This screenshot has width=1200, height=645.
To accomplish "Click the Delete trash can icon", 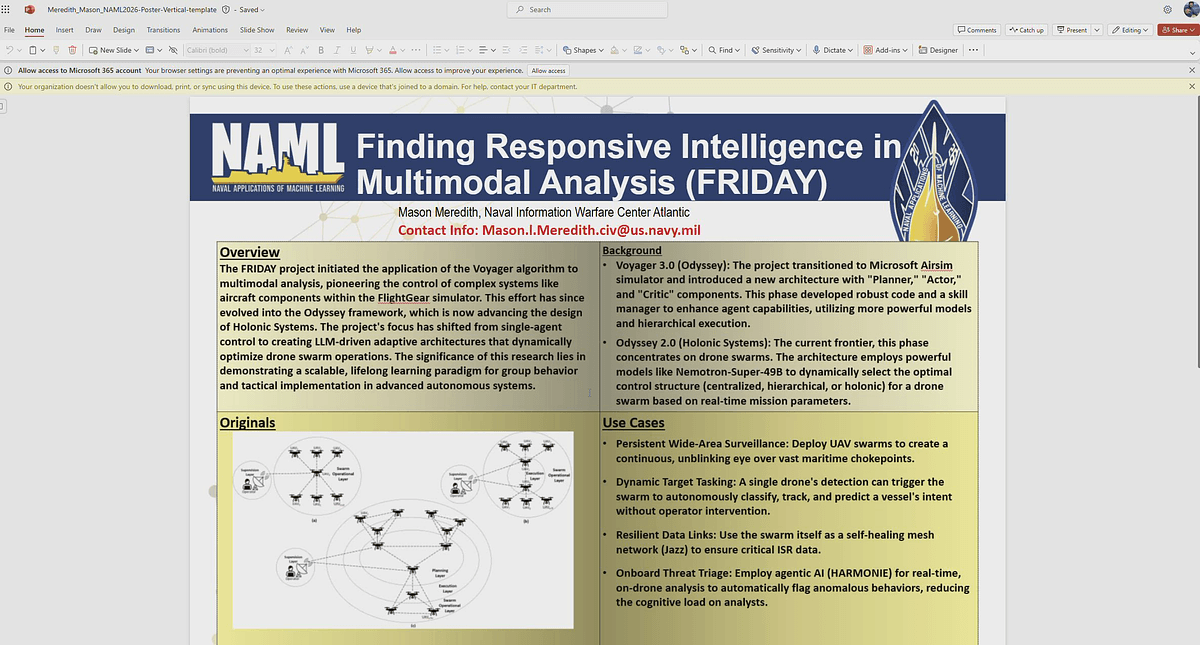I will coord(72,49).
